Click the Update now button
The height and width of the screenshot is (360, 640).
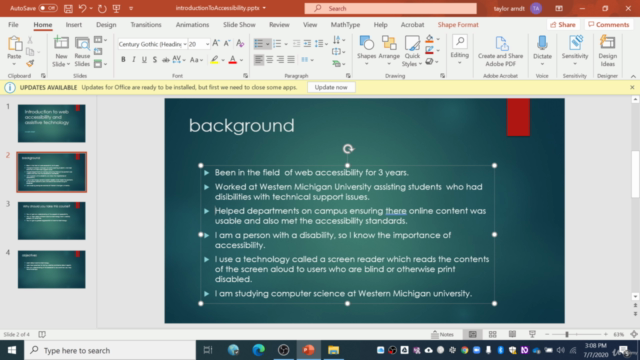click(x=331, y=87)
